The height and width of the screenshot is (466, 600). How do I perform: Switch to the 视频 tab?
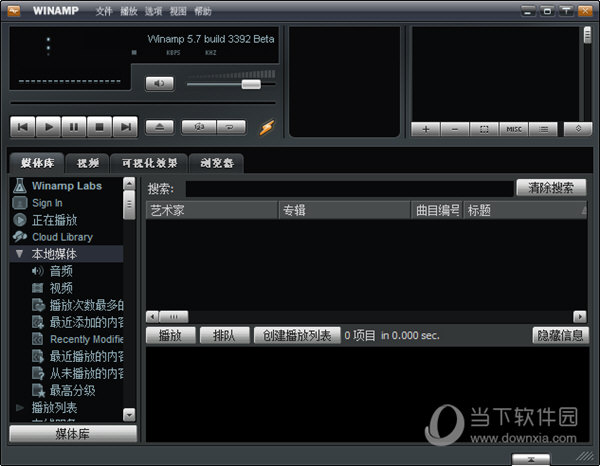(x=88, y=164)
